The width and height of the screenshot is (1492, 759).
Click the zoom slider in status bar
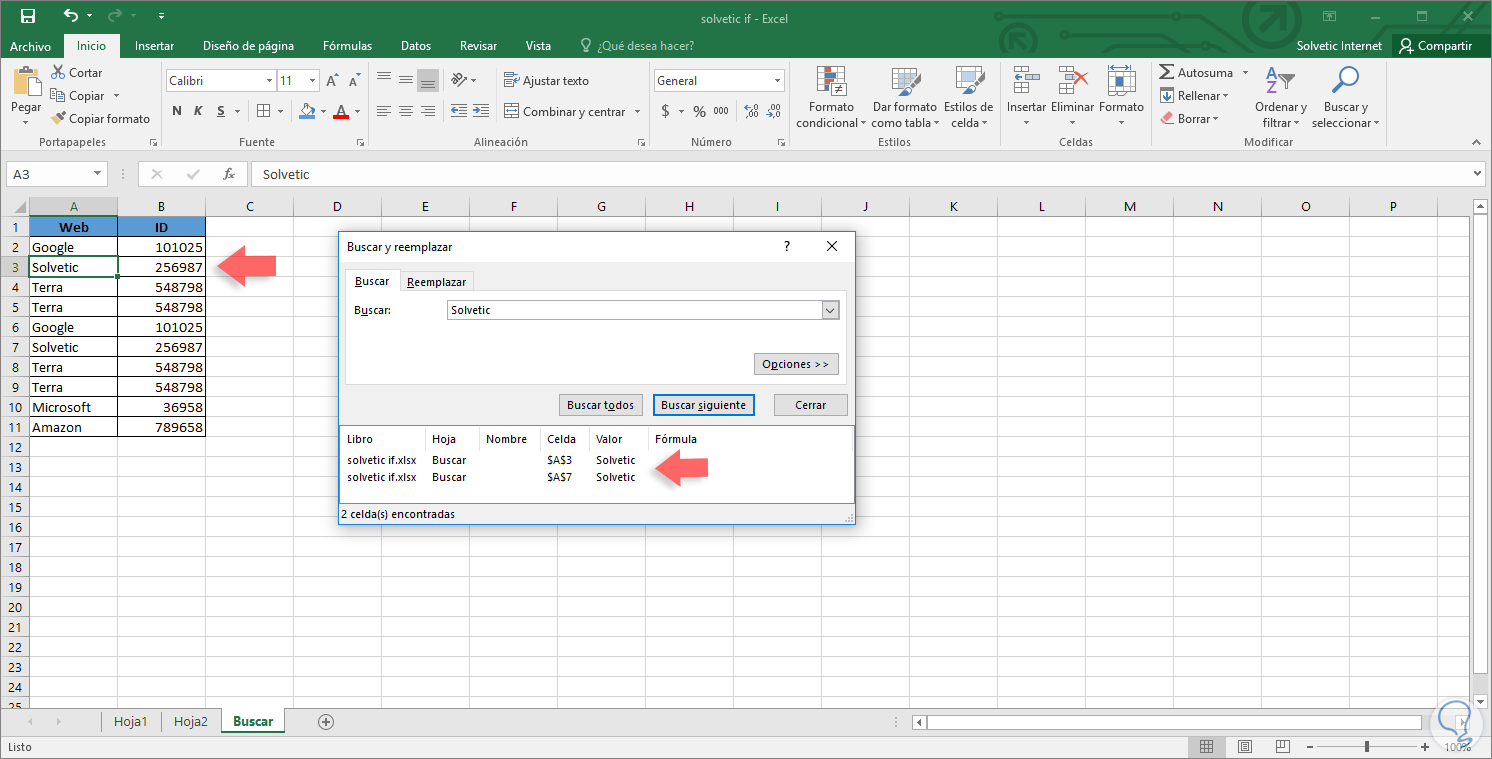(1366, 746)
